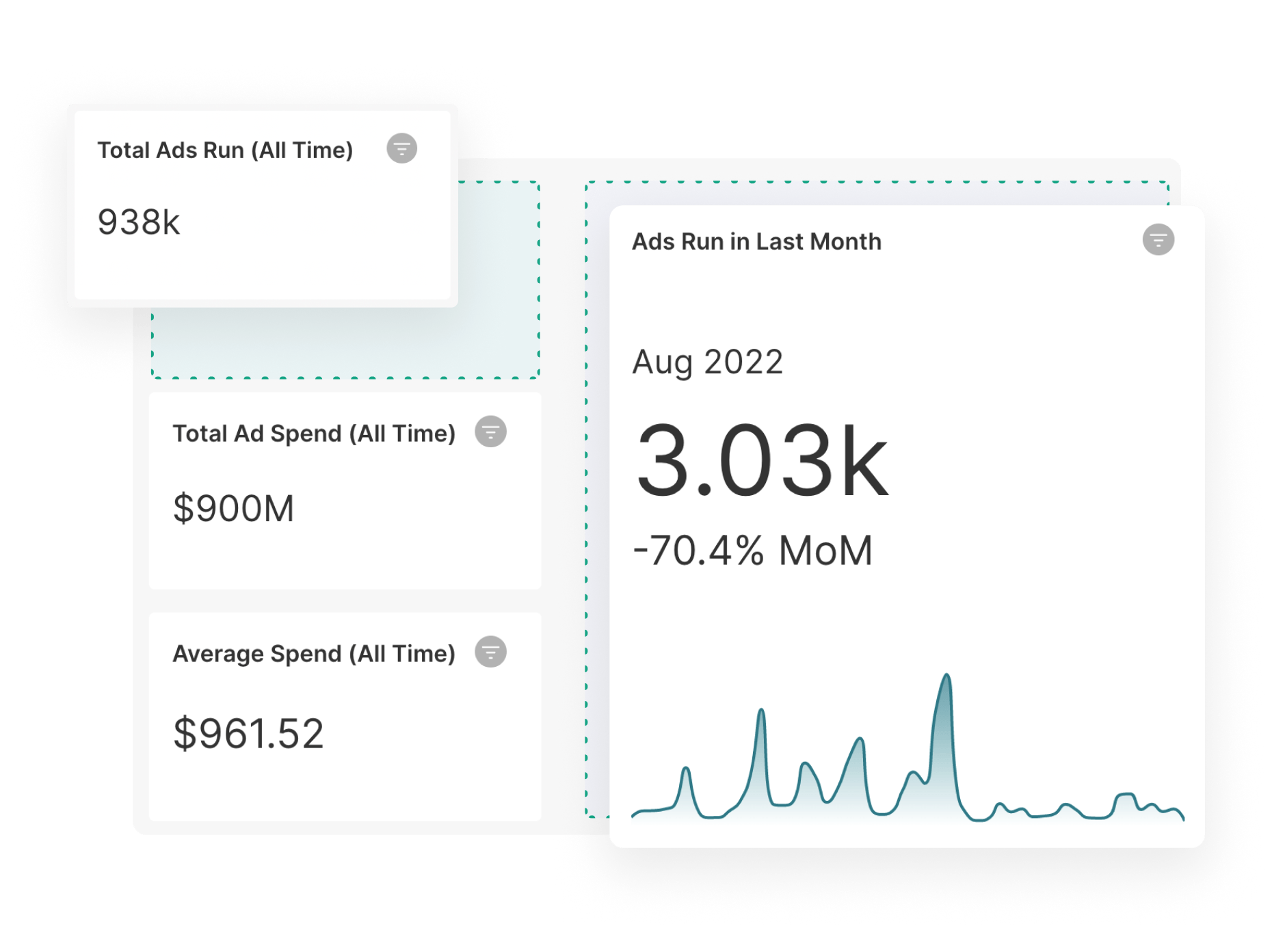Image resolution: width=1272 pixels, height=952 pixels.
Task: Click the '-70.4% MoM' change indicator
Action: pyautogui.click(x=753, y=551)
